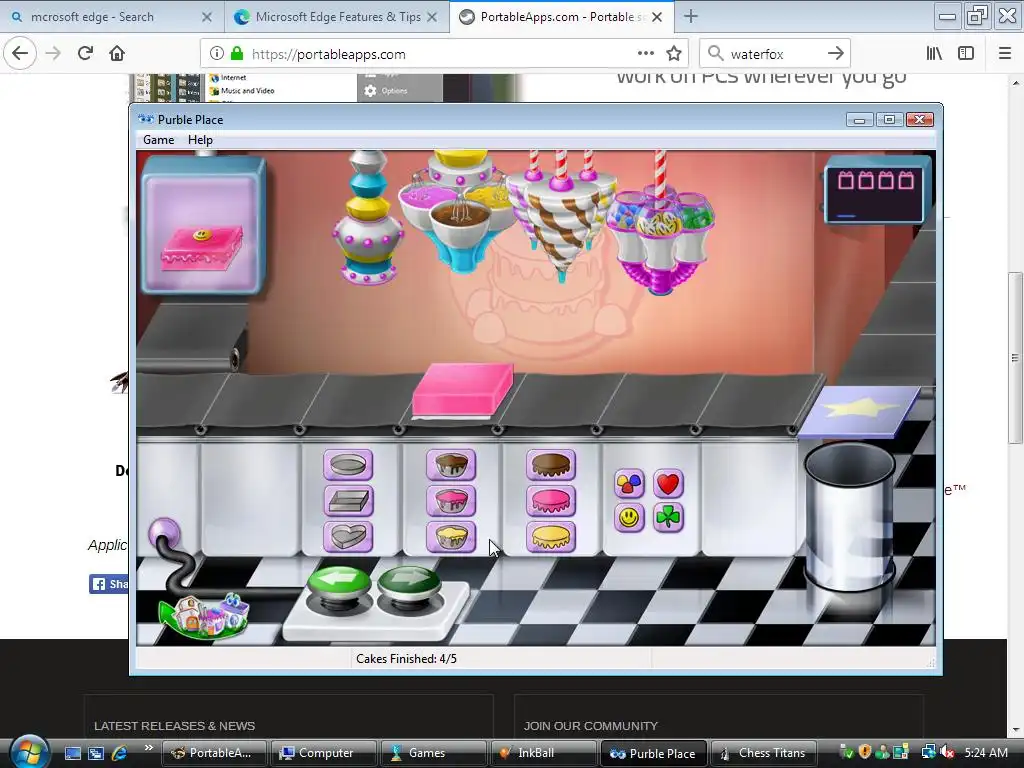
Task: Select the round cake pan button
Action: 348,465
